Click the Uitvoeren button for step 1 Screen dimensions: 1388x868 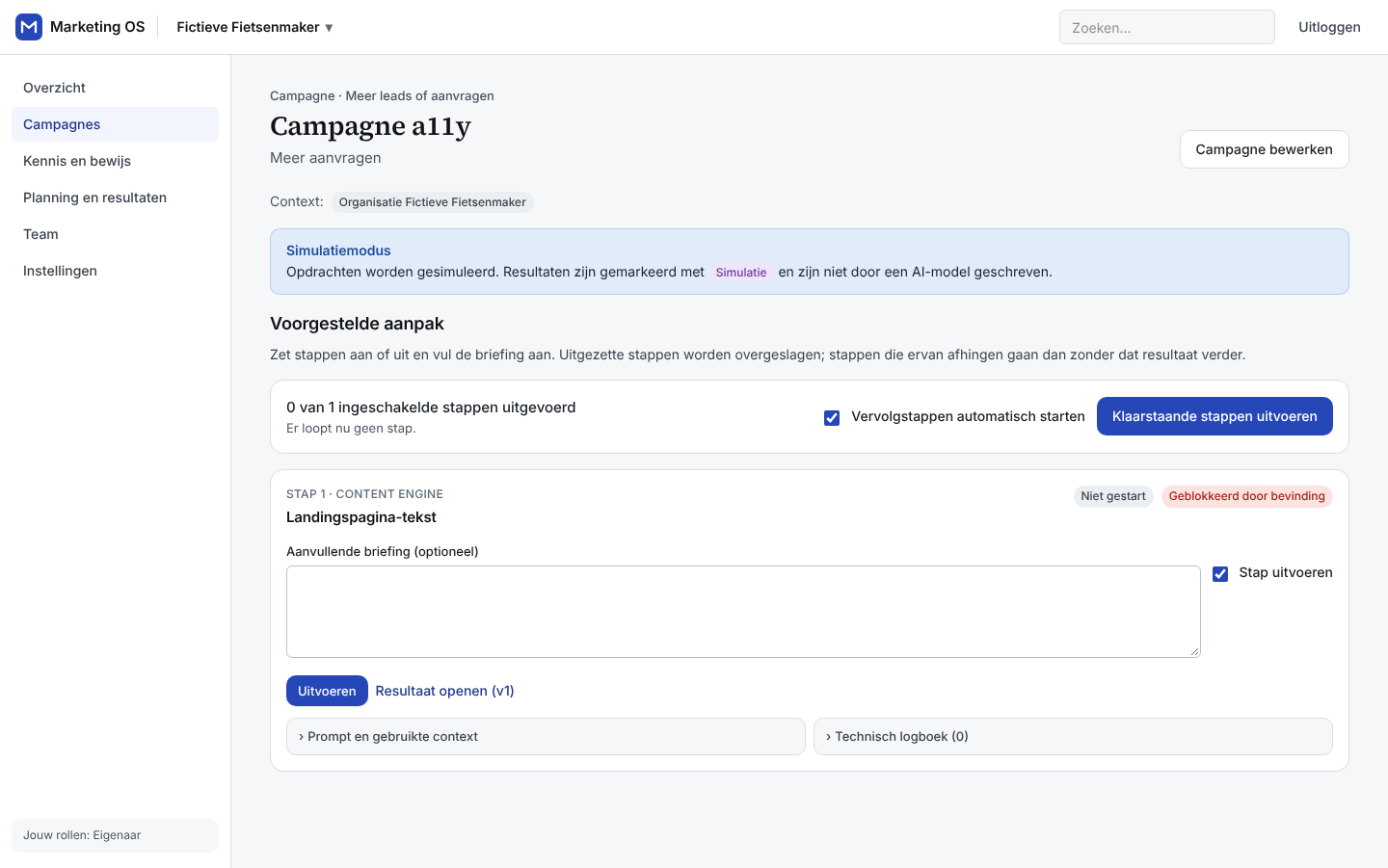327,691
